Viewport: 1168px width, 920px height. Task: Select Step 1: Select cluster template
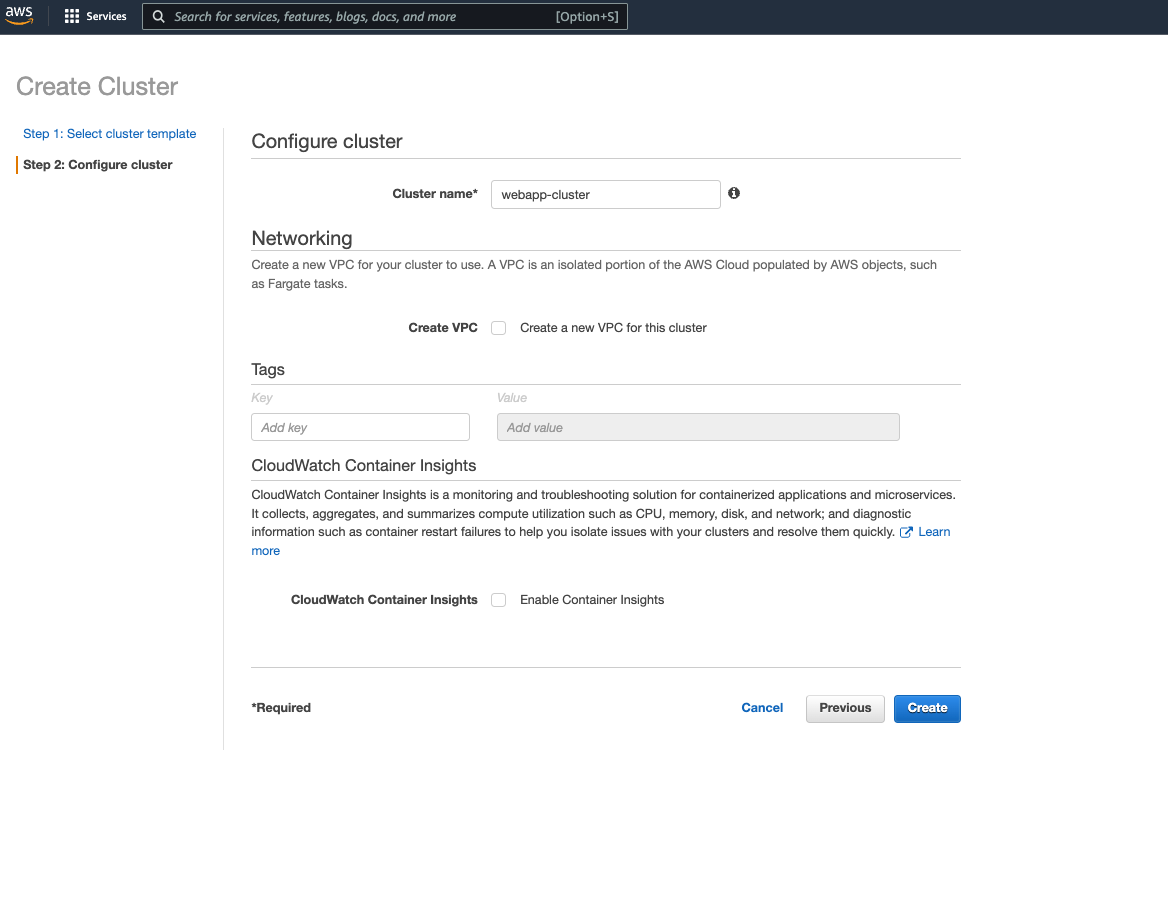tap(109, 133)
